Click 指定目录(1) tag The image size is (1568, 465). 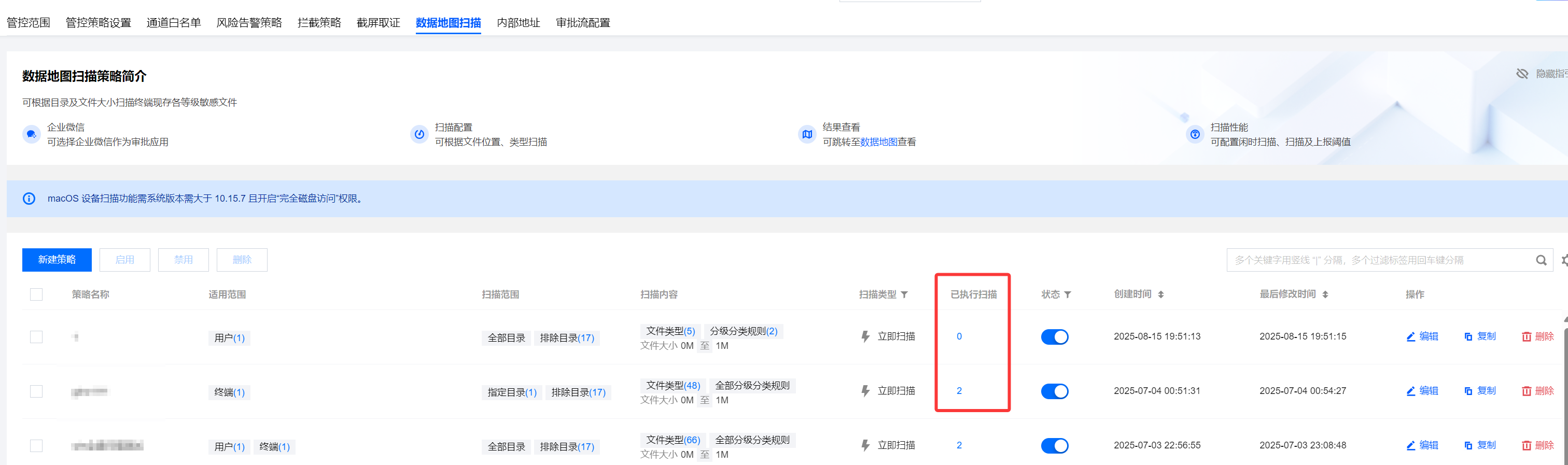(x=512, y=392)
